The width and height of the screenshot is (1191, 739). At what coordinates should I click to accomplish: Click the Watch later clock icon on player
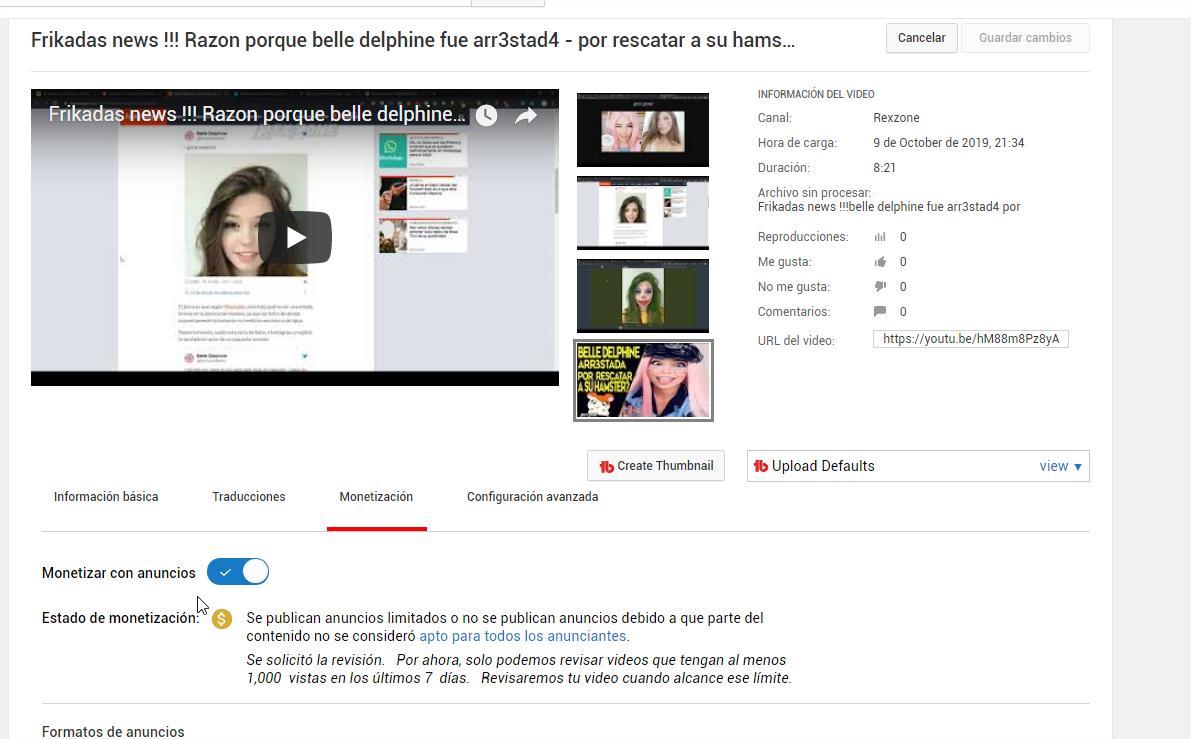pyautogui.click(x=486, y=115)
